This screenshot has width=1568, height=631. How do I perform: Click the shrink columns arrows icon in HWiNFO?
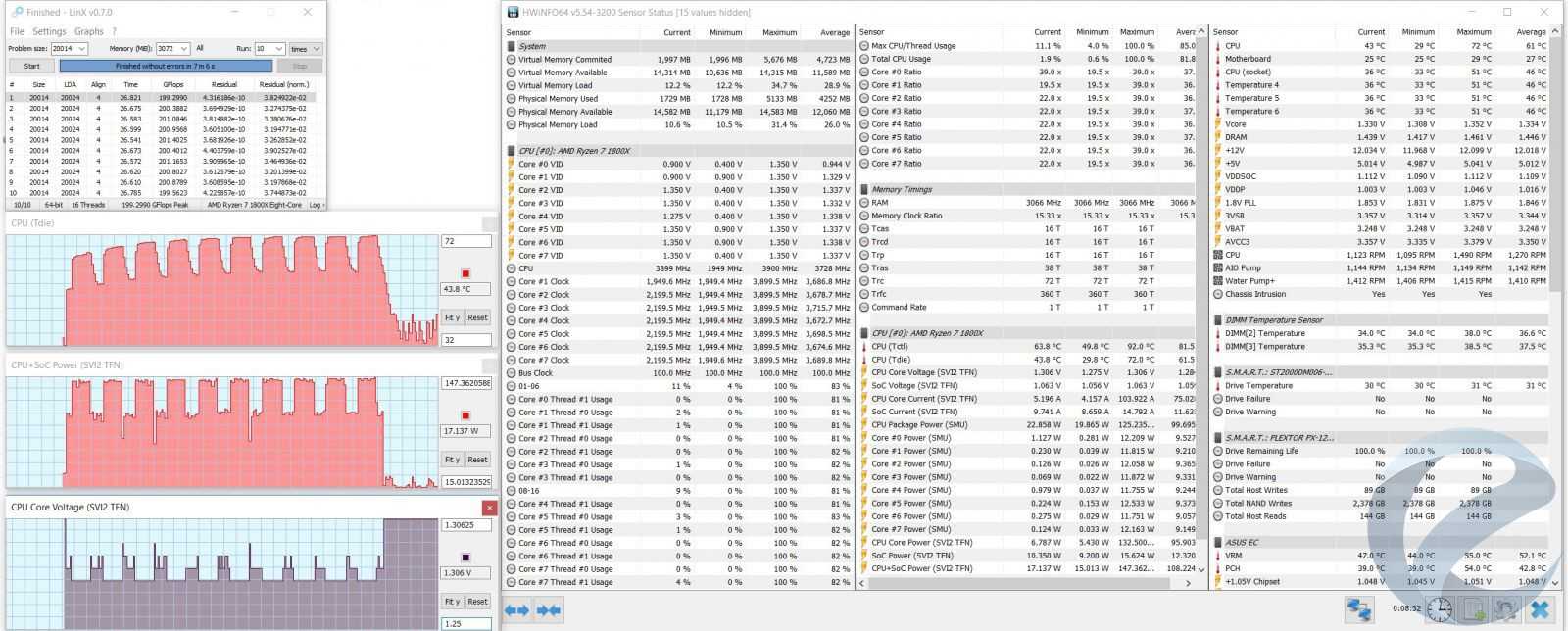click(549, 610)
